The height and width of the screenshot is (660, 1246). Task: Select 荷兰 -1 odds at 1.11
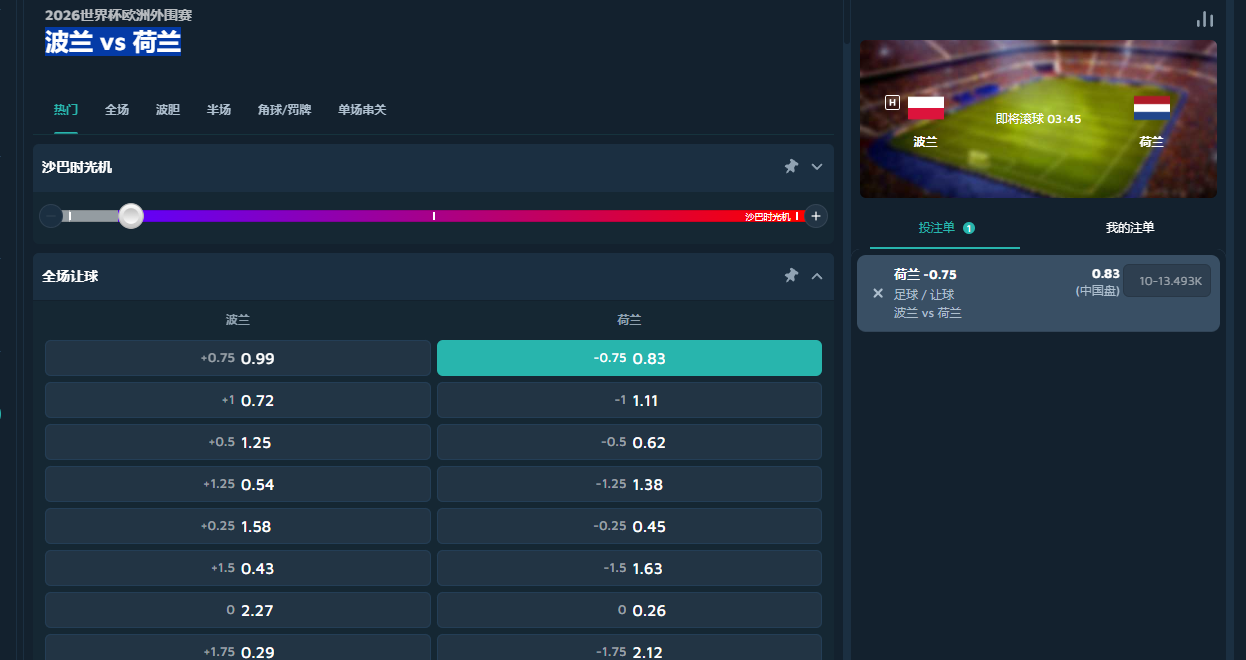(629, 400)
